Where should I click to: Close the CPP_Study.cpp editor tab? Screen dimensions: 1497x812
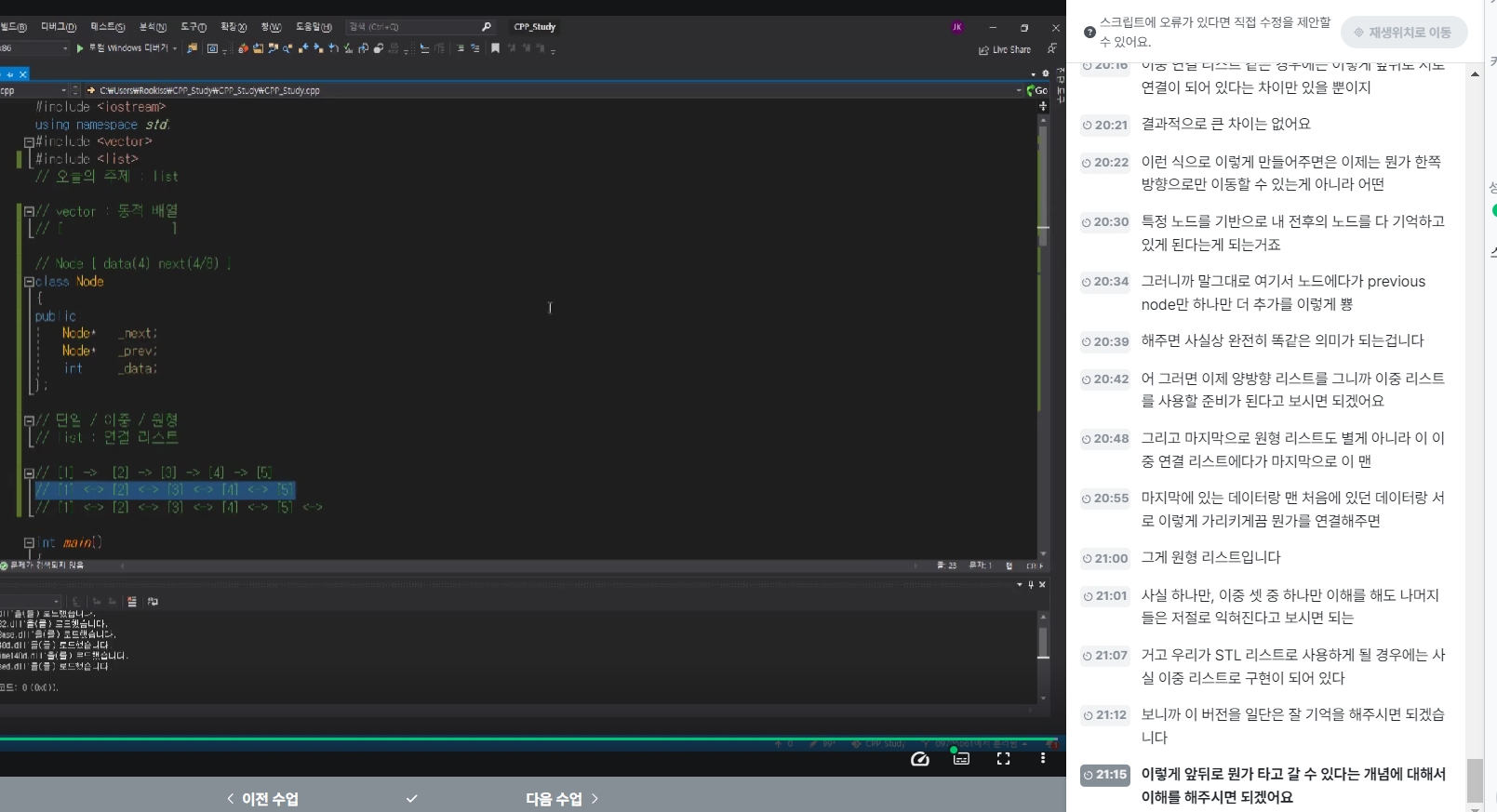[23, 74]
